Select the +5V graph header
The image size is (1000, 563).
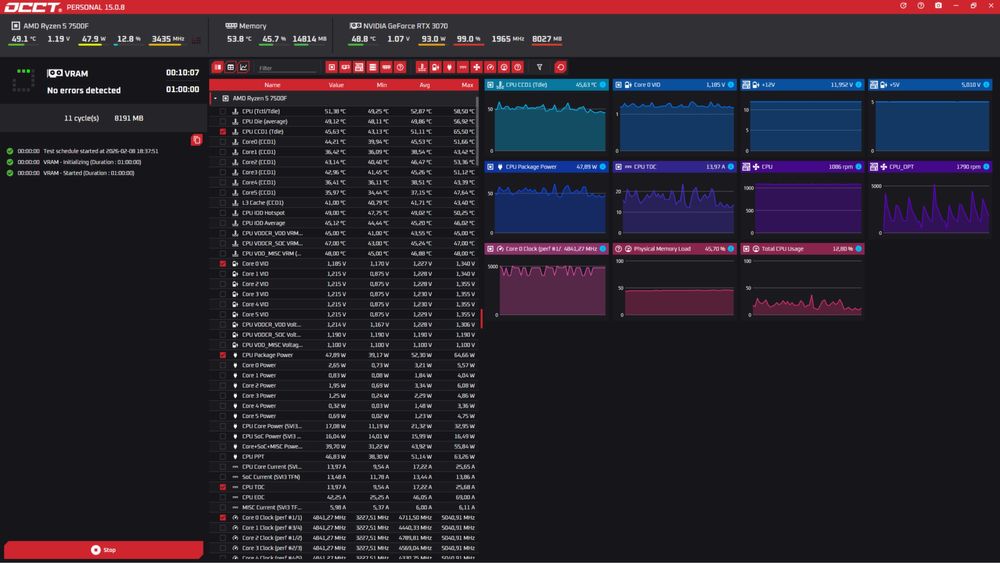(930, 85)
